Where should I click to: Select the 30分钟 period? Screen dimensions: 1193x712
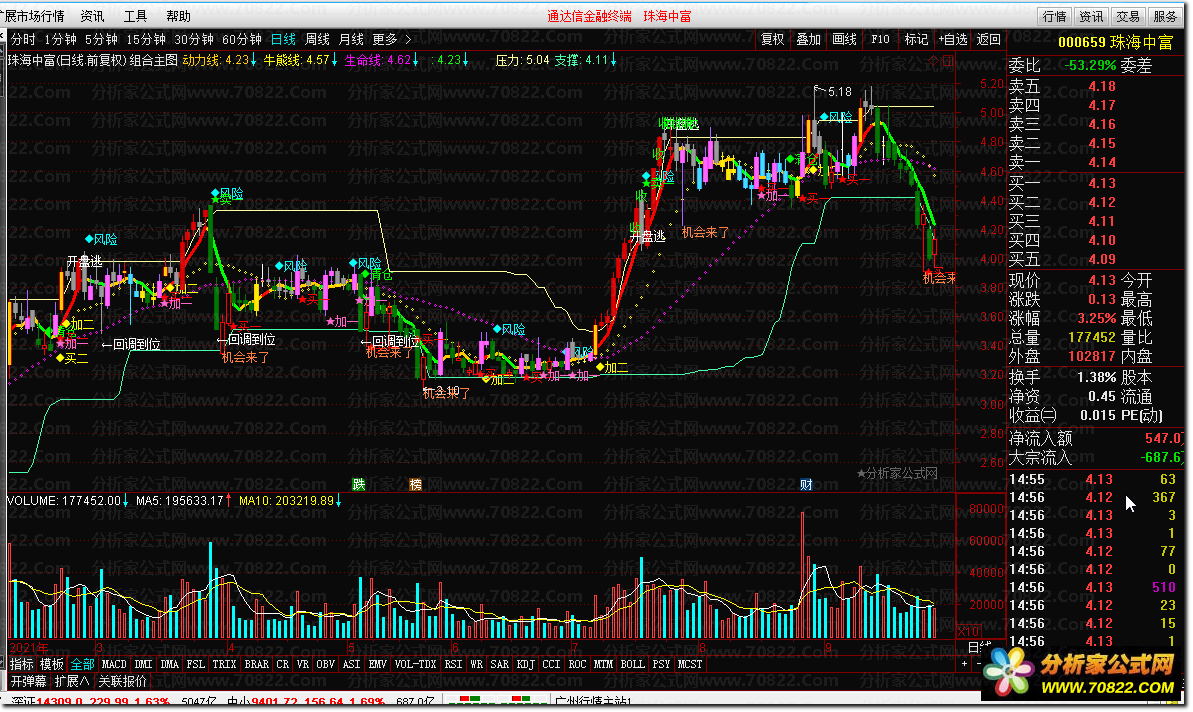coord(193,39)
